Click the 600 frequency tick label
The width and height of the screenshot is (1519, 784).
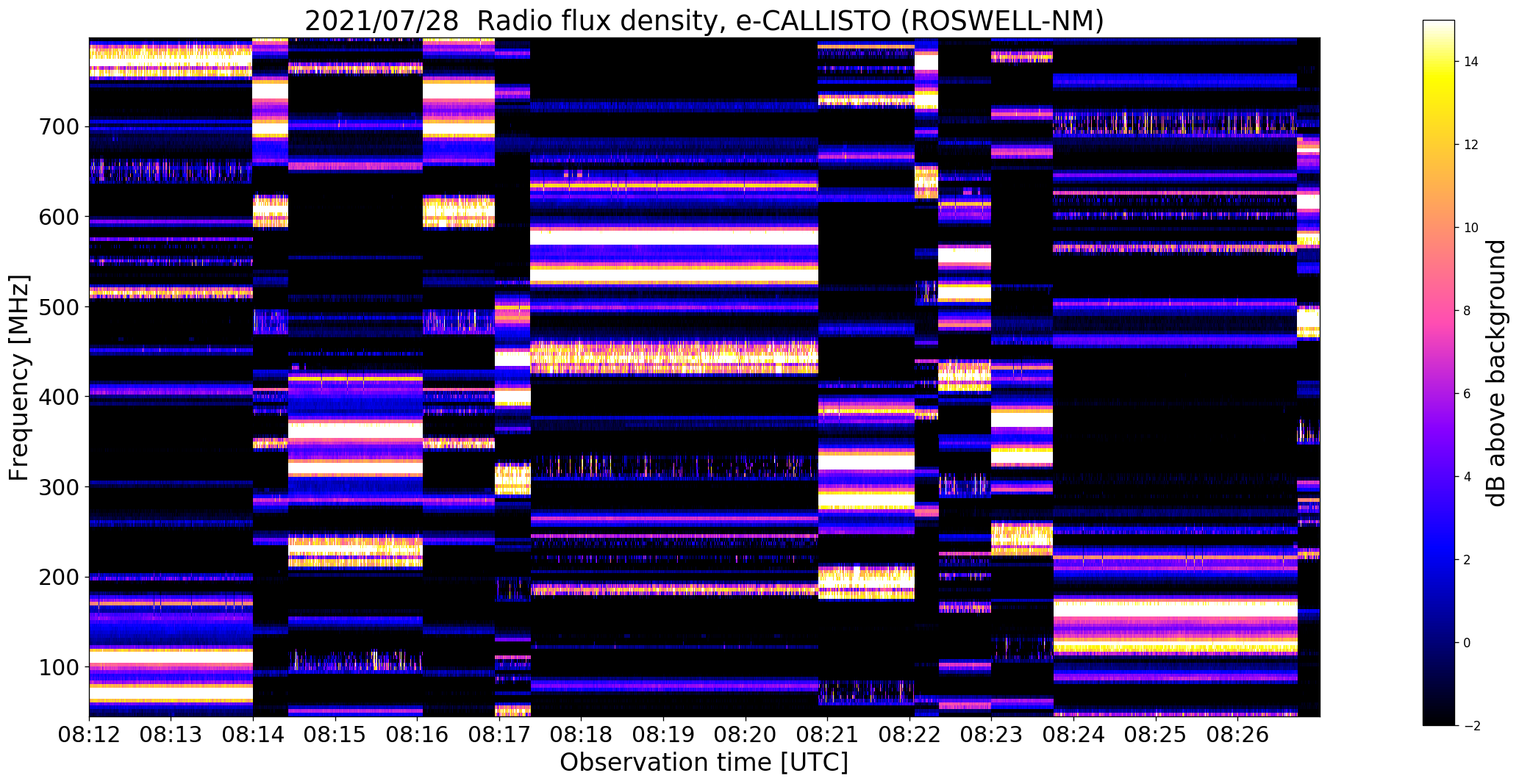[59, 217]
